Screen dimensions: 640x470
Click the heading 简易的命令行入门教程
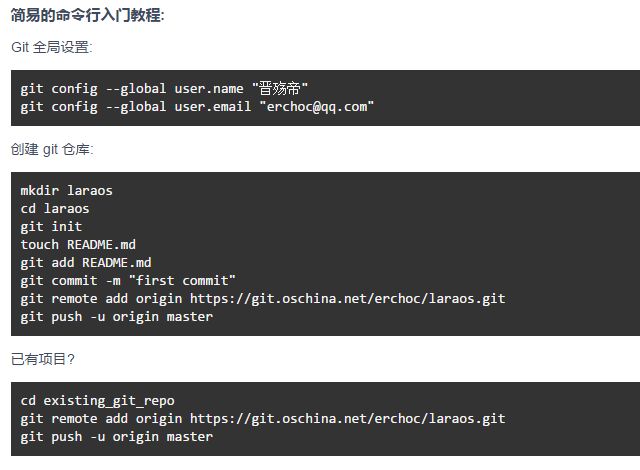87,16
